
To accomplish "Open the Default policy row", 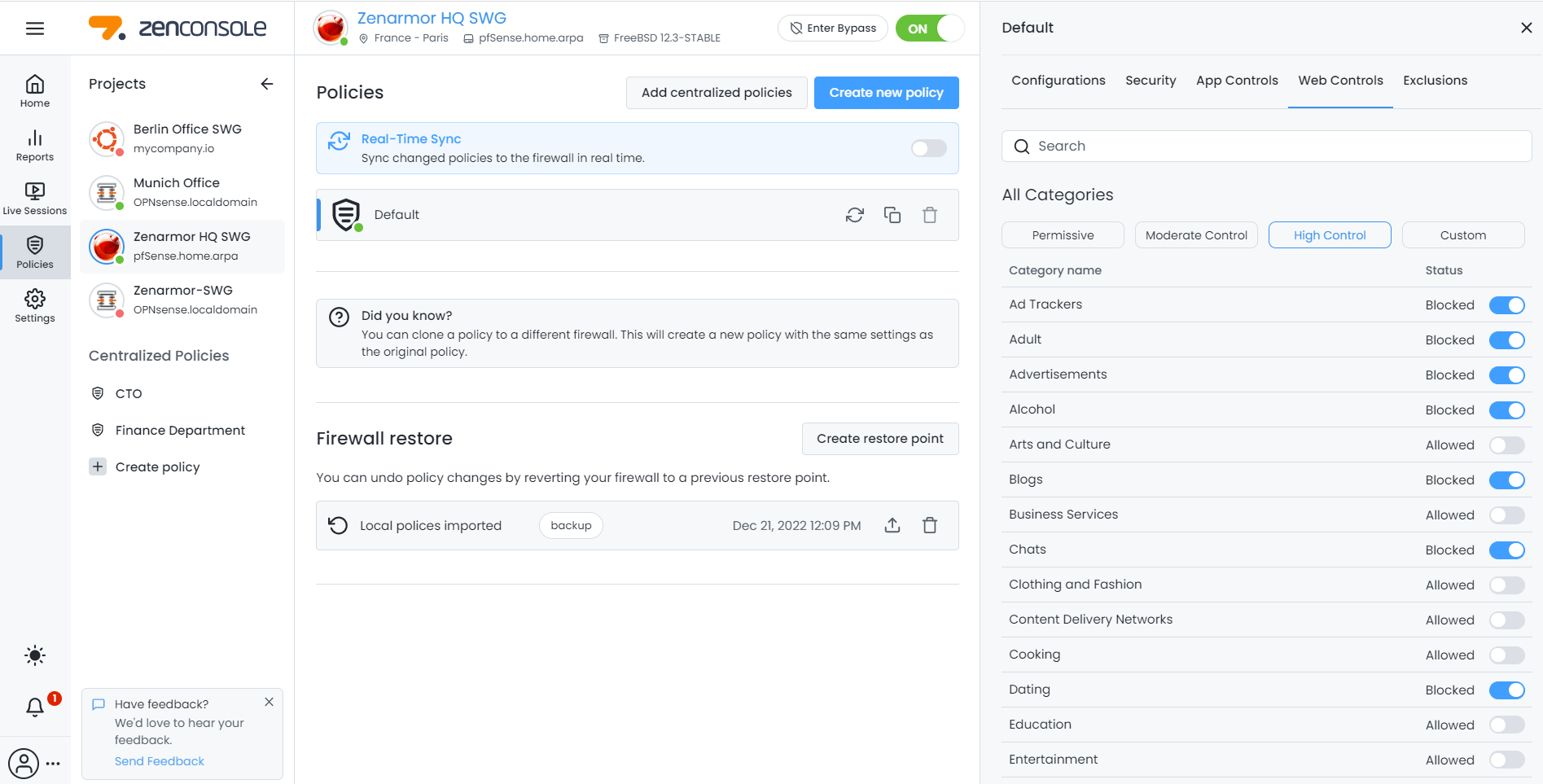I will pyautogui.click(x=638, y=215).
